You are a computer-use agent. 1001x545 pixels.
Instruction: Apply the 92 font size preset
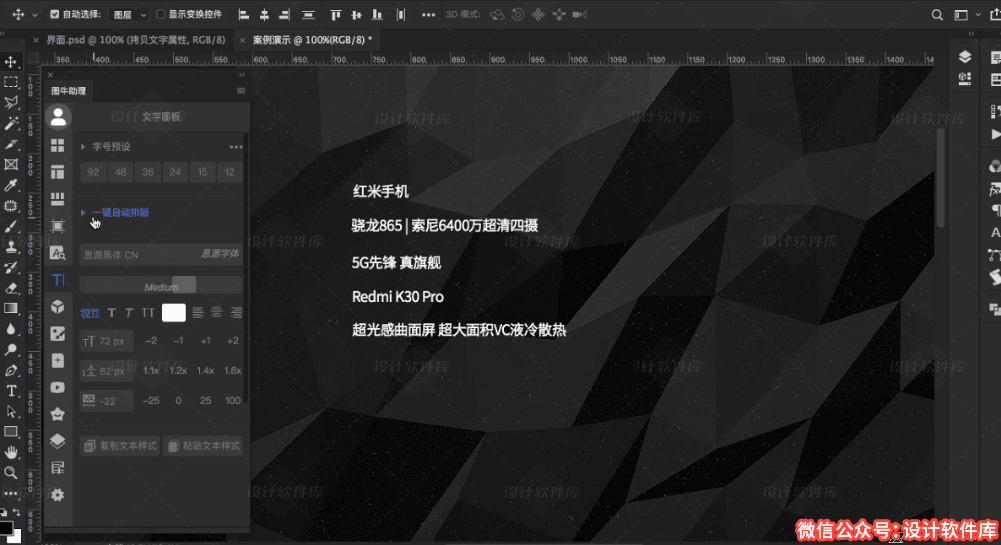click(x=93, y=172)
